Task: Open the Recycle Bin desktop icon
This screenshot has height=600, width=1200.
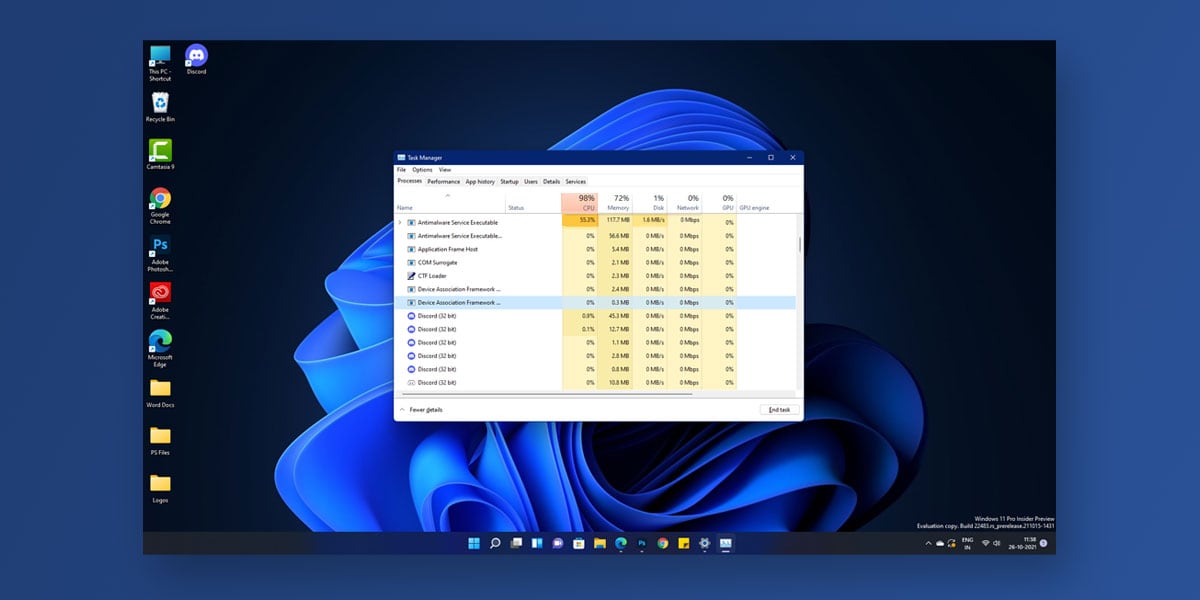Action: [x=160, y=106]
